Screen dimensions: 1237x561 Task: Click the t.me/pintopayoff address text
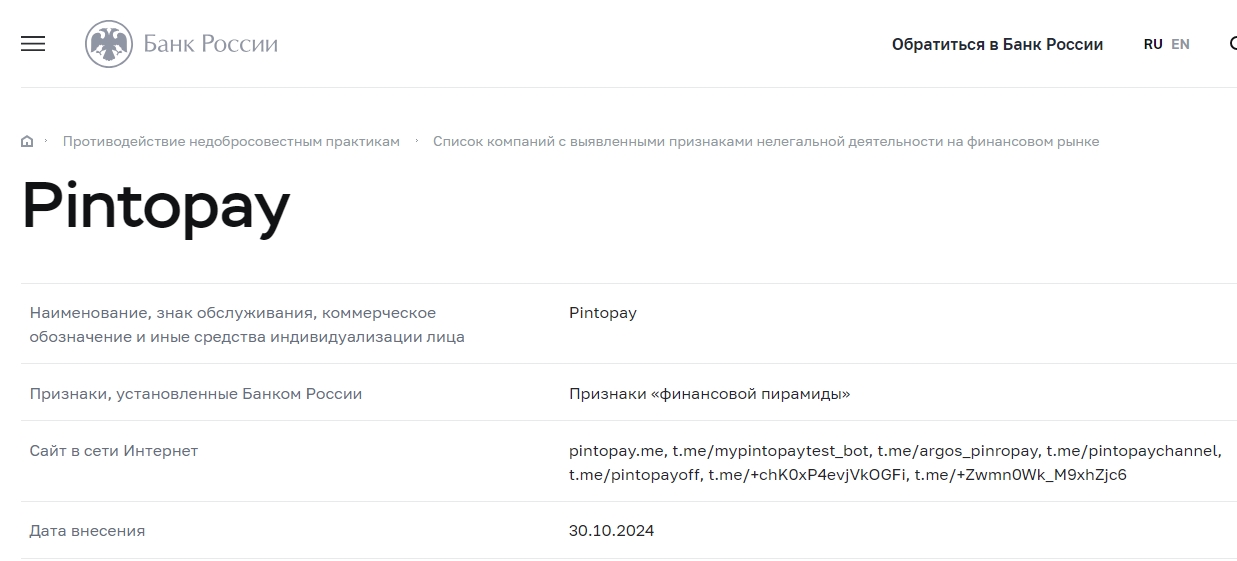(x=634, y=475)
